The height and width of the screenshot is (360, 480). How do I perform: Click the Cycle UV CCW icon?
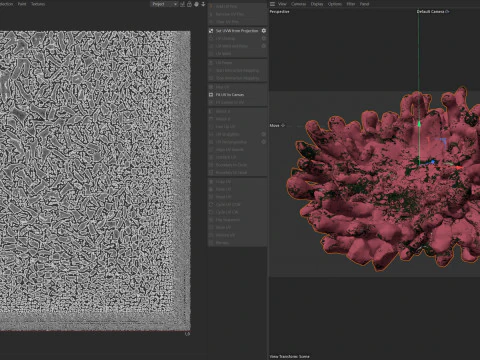point(211,204)
